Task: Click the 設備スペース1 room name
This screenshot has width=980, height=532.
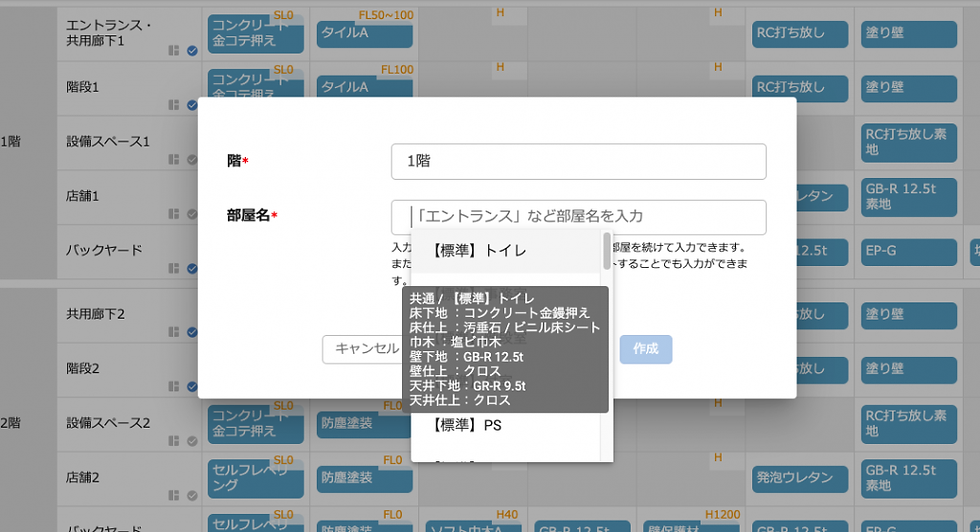Action: point(108,142)
